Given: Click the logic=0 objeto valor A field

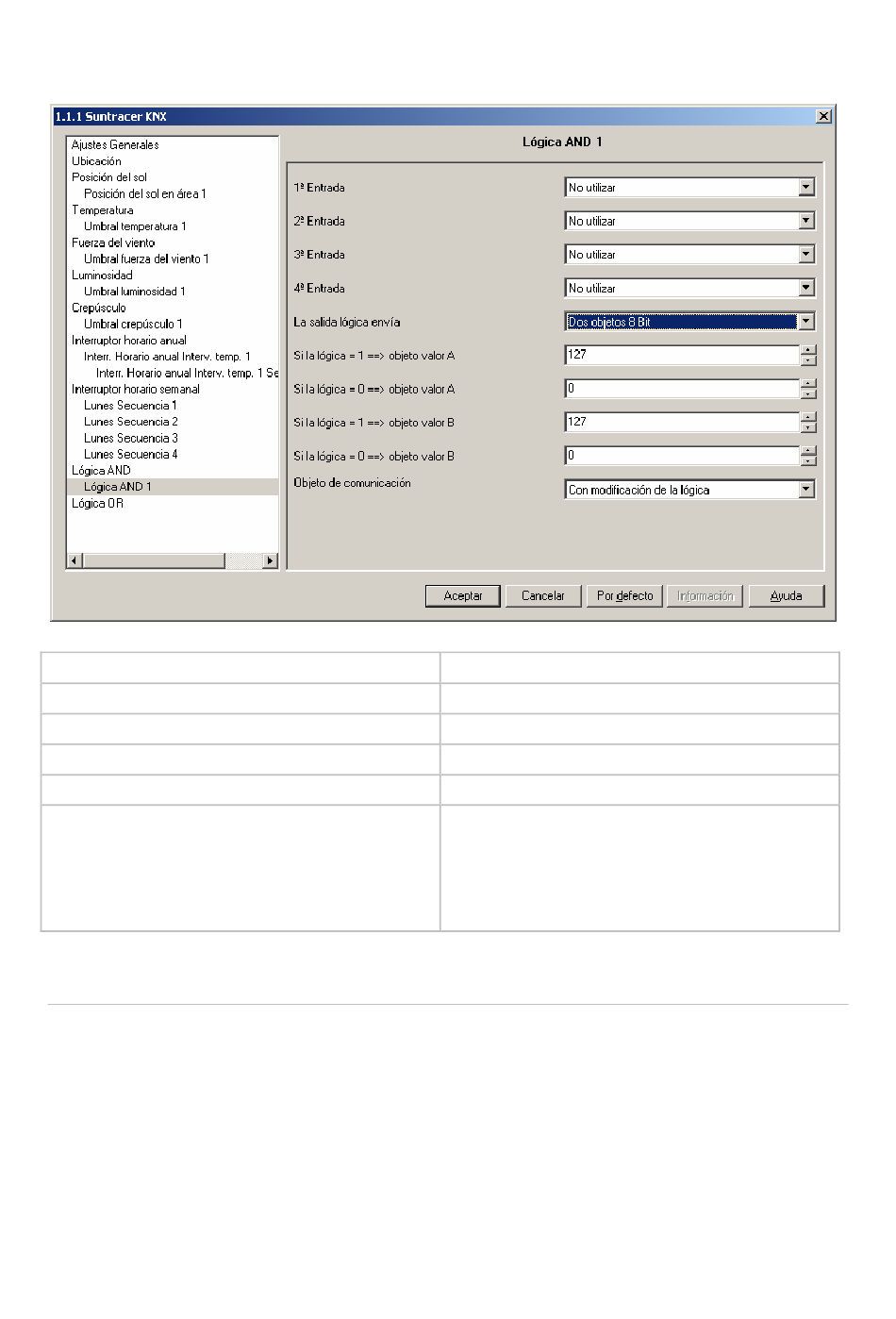Looking at the screenshot, I should [682, 389].
